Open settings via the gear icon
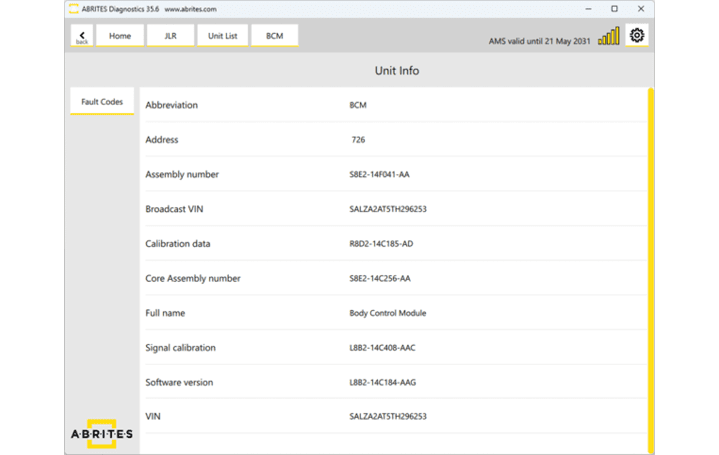This screenshot has width=719, height=455. tap(636, 35)
